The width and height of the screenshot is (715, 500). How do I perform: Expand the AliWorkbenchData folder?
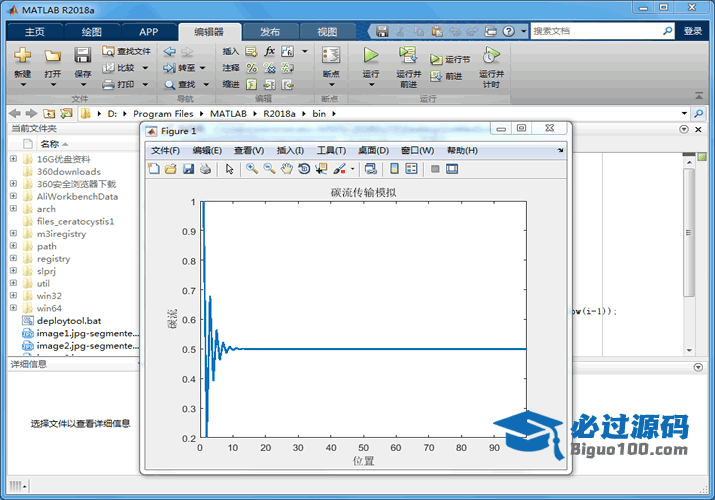(x=13, y=196)
